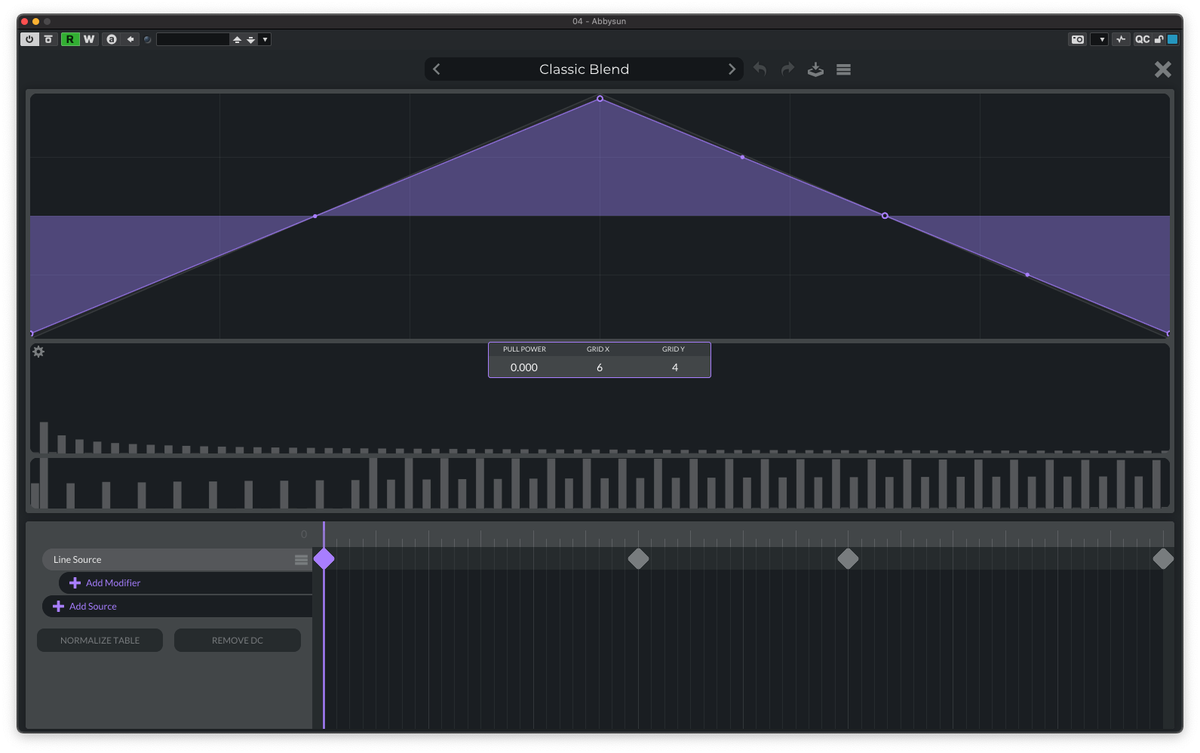Image resolution: width=1200 pixels, height=753 pixels.
Task: Show the QC quick controls
Action: (x=1142, y=39)
